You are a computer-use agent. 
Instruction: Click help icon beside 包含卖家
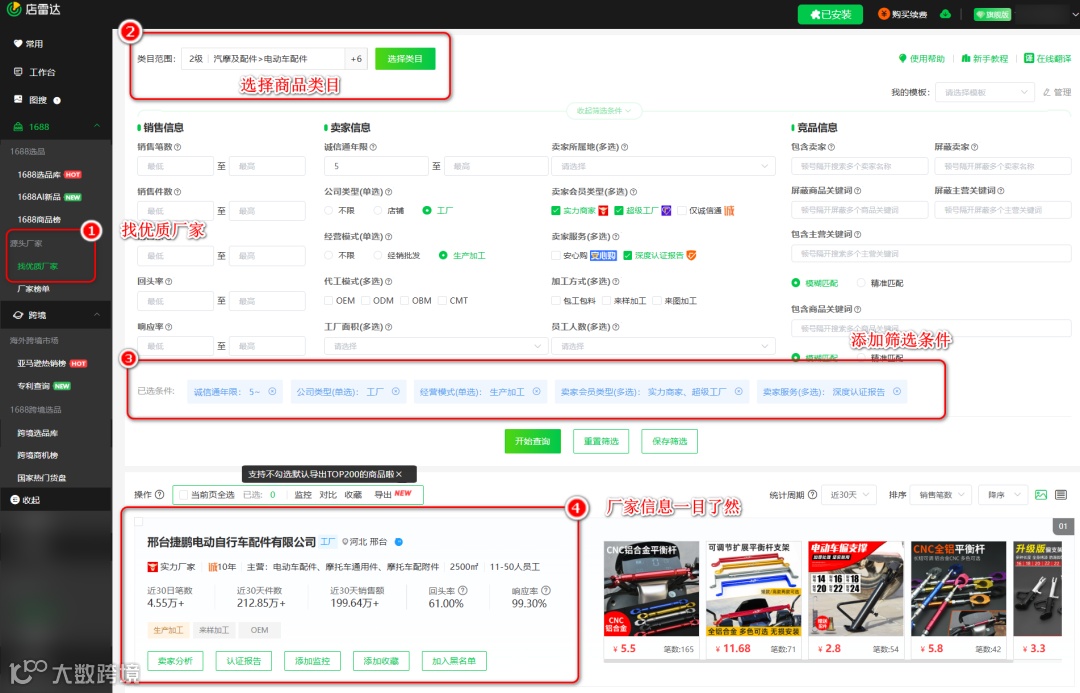pos(831,147)
